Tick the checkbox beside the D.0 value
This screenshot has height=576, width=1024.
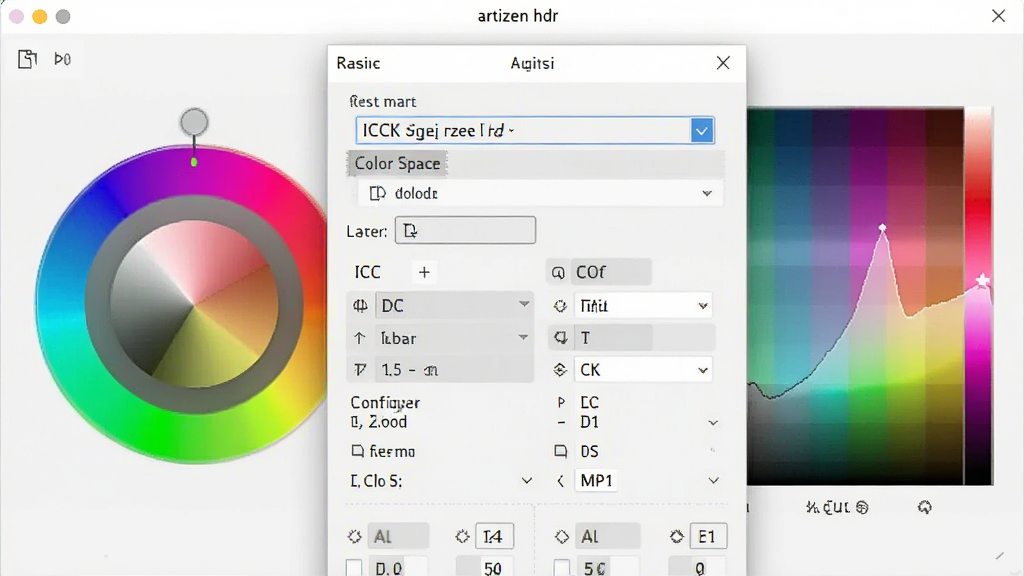(354, 568)
